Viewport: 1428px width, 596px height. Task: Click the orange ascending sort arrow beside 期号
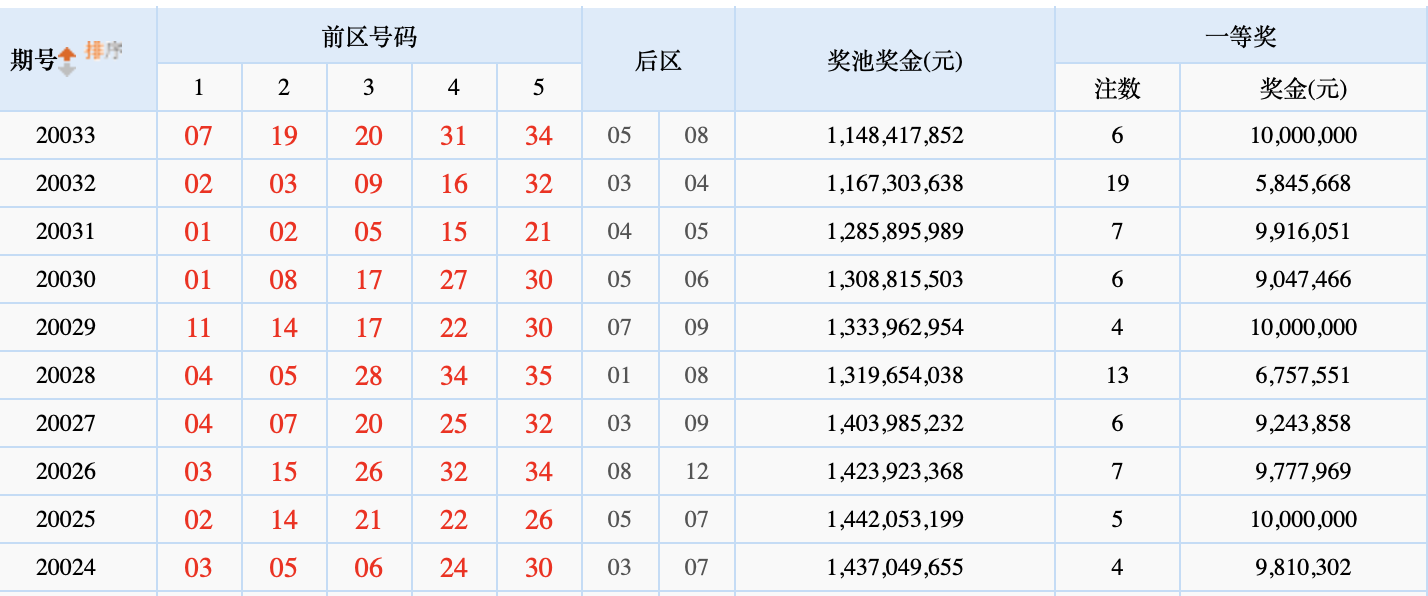tap(67, 54)
